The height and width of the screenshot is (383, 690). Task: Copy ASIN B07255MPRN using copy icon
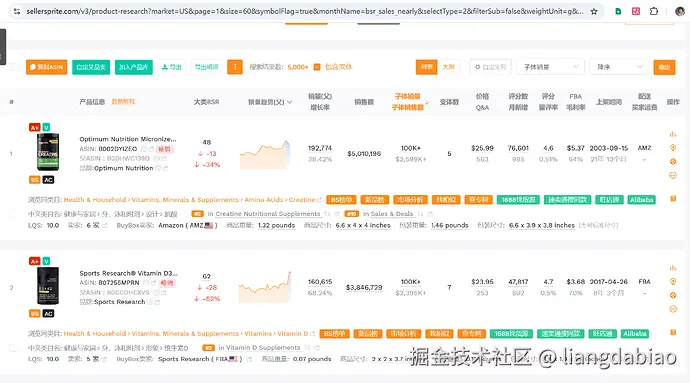point(146,283)
